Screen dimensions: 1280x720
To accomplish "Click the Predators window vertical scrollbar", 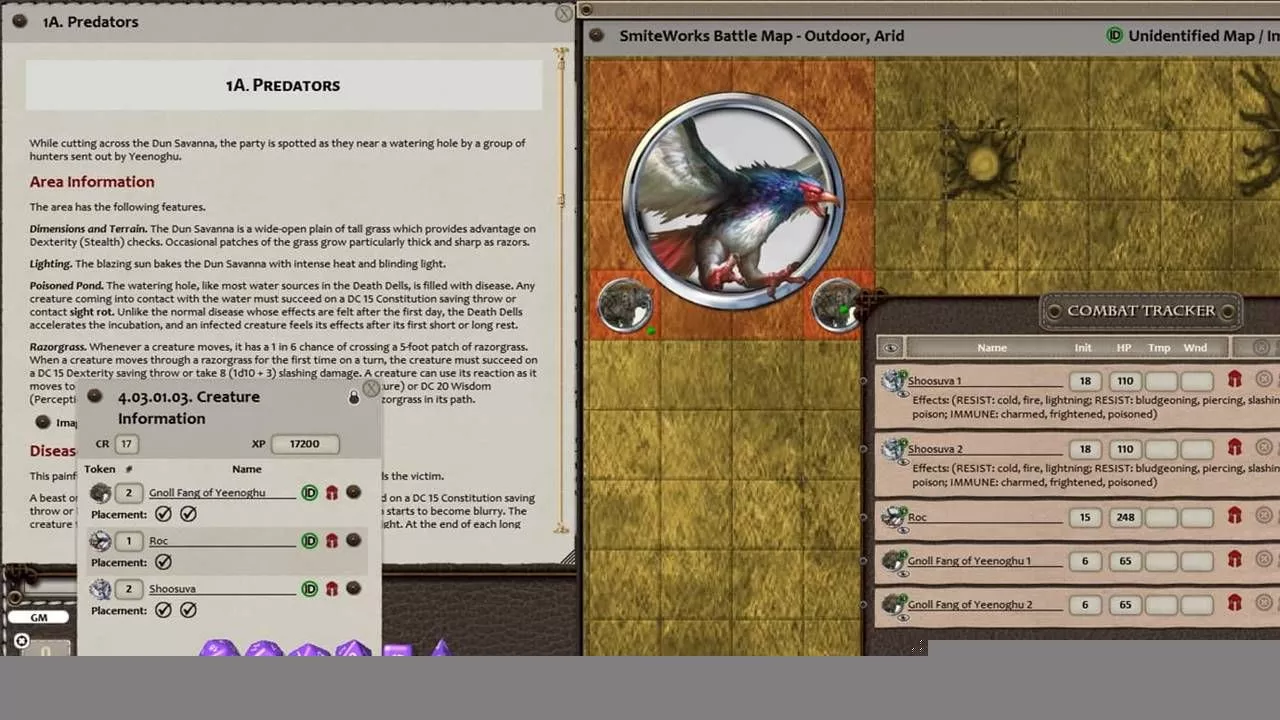I will [x=563, y=290].
